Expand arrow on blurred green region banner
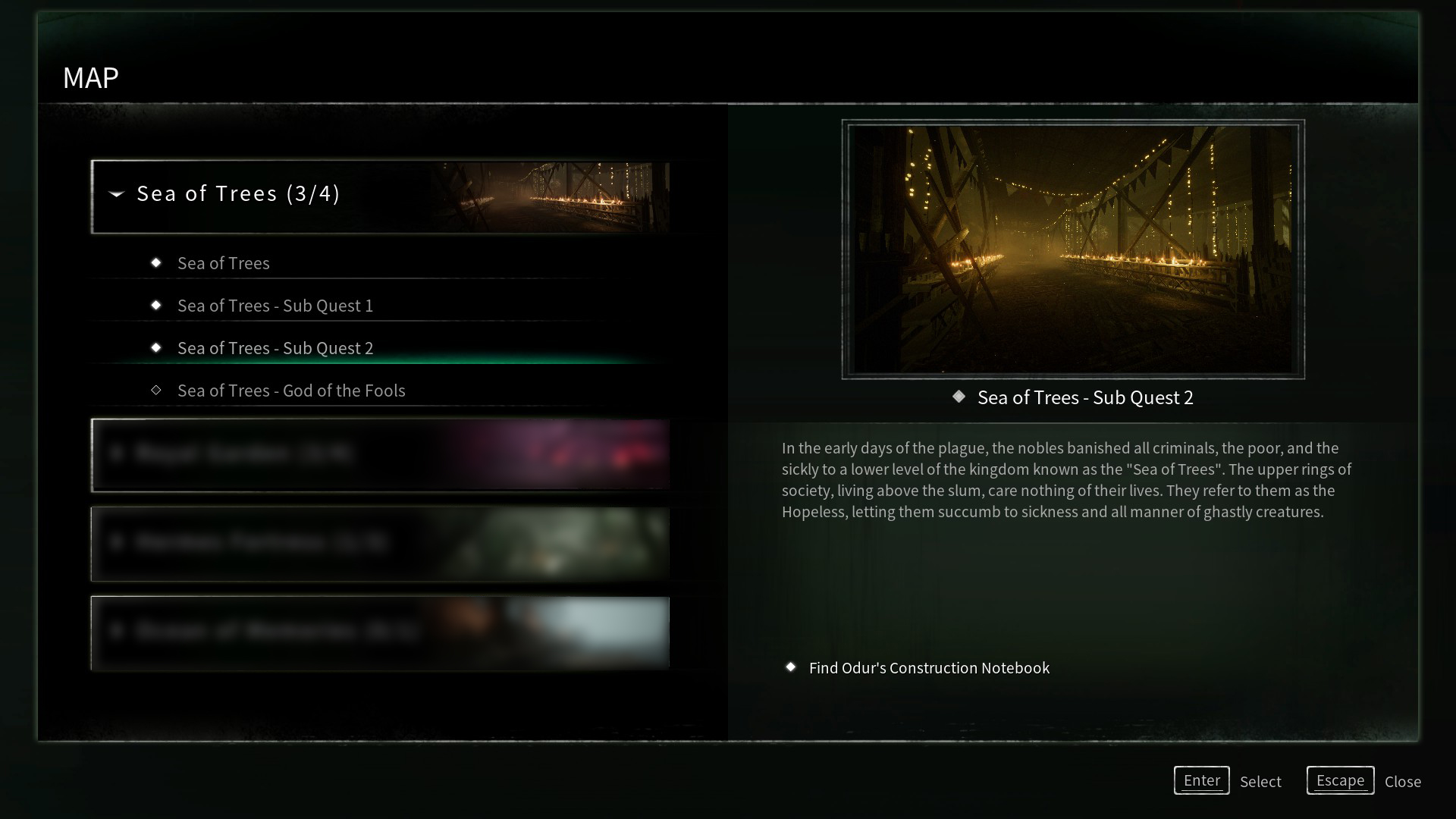The height and width of the screenshot is (819, 1456). coord(116,542)
